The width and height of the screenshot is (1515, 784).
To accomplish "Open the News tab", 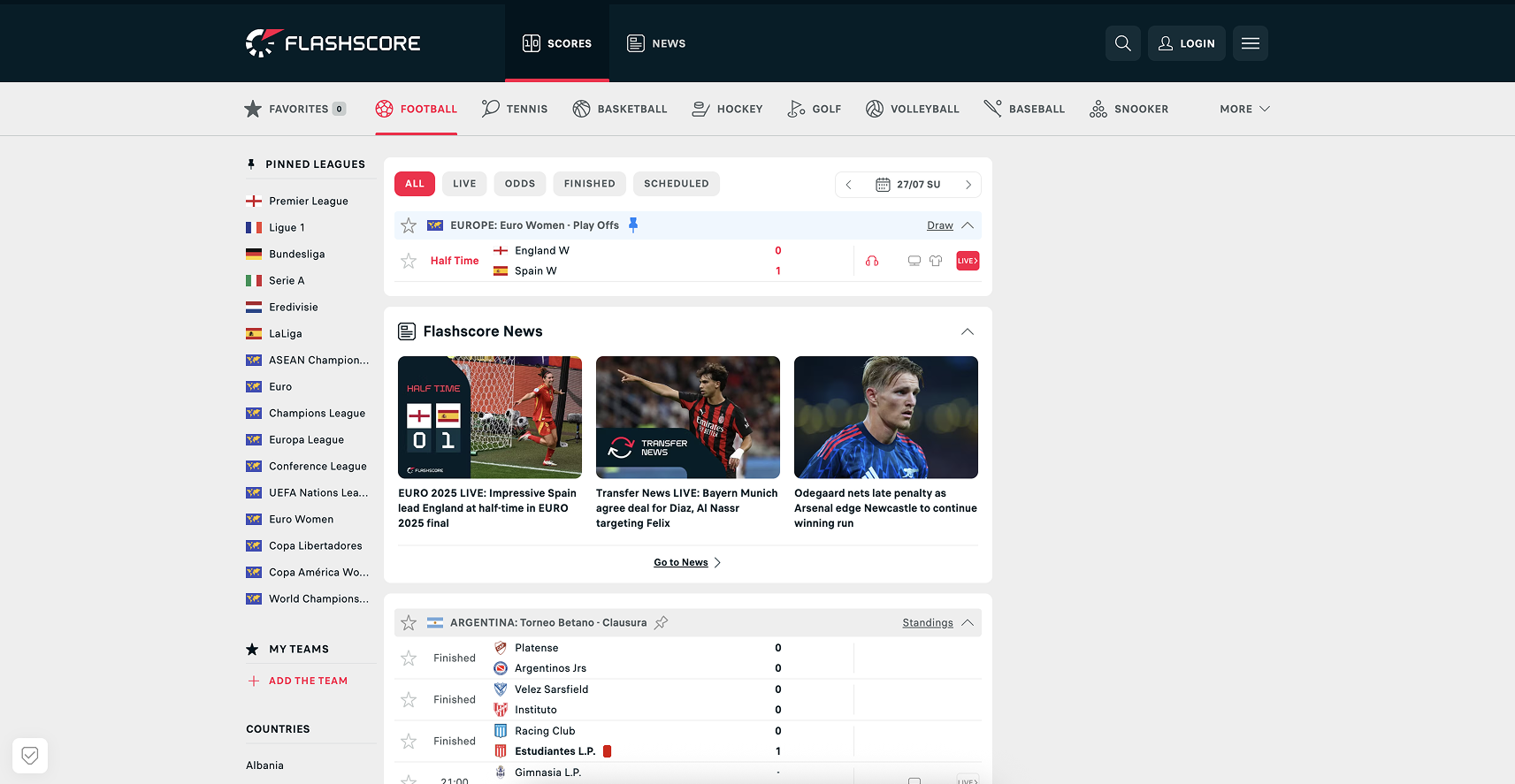I will click(656, 43).
